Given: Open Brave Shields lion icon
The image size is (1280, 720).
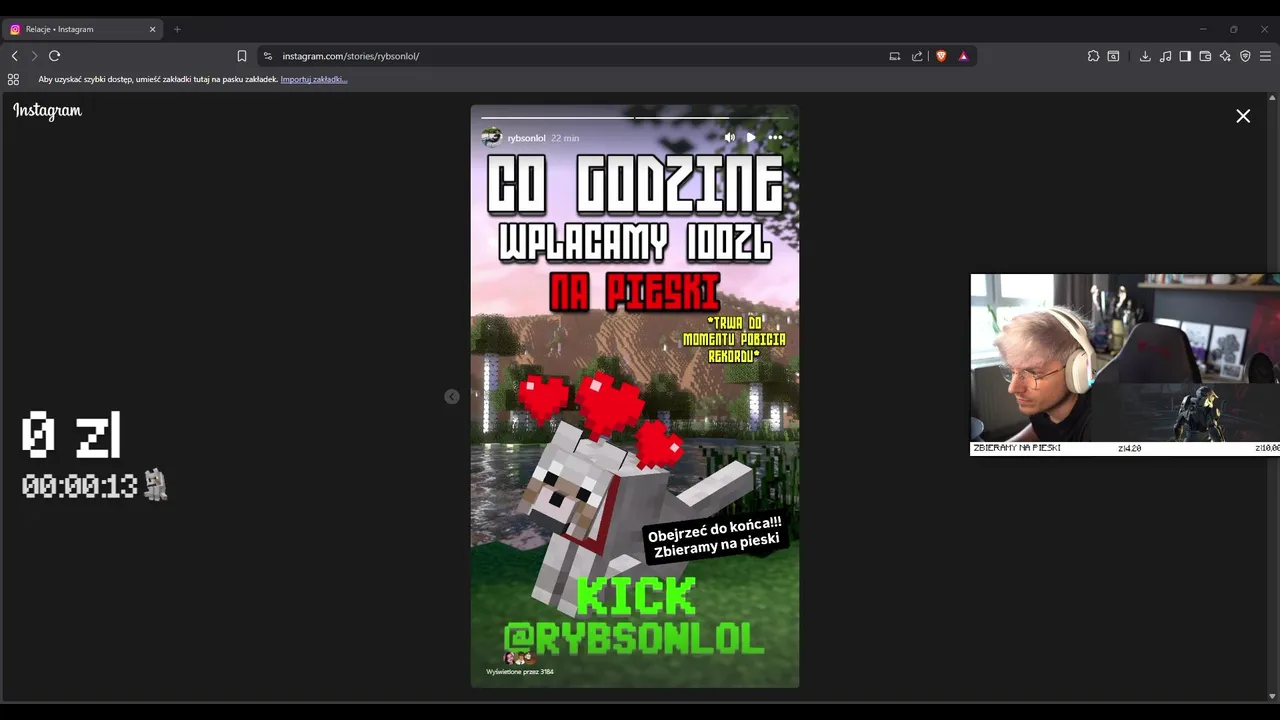Looking at the screenshot, I should 941,56.
